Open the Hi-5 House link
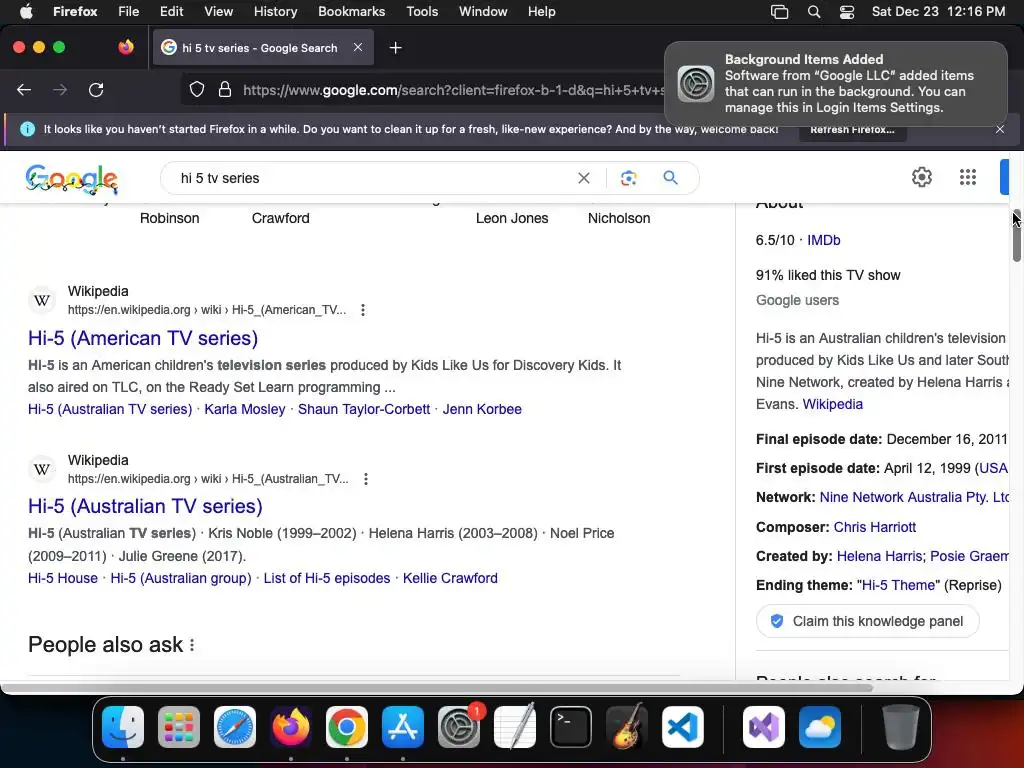This screenshot has width=1024, height=768. click(x=63, y=579)
